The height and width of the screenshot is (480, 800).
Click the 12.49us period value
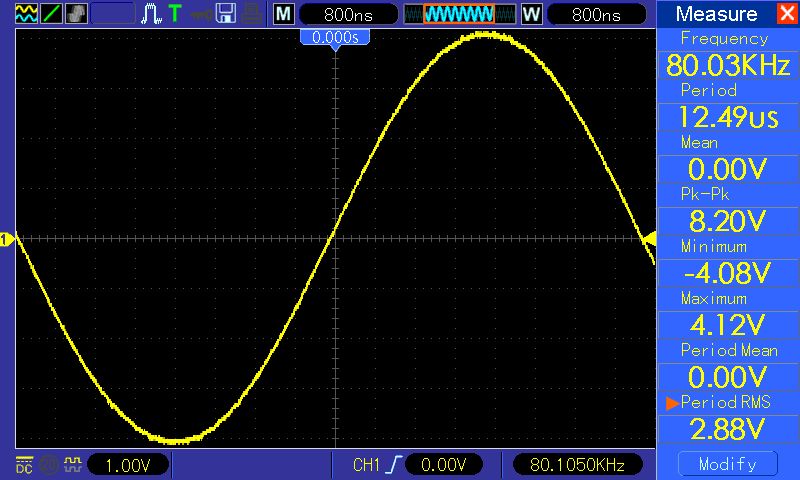click(728, 117)
